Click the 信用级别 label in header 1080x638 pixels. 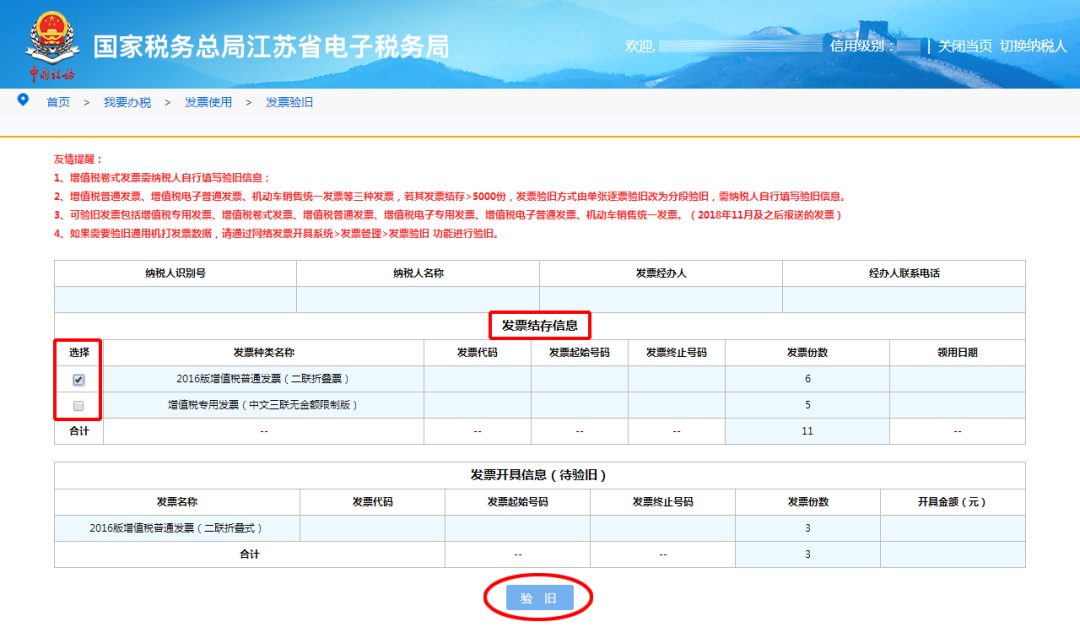pyautogui.click(x=862, y=46)
